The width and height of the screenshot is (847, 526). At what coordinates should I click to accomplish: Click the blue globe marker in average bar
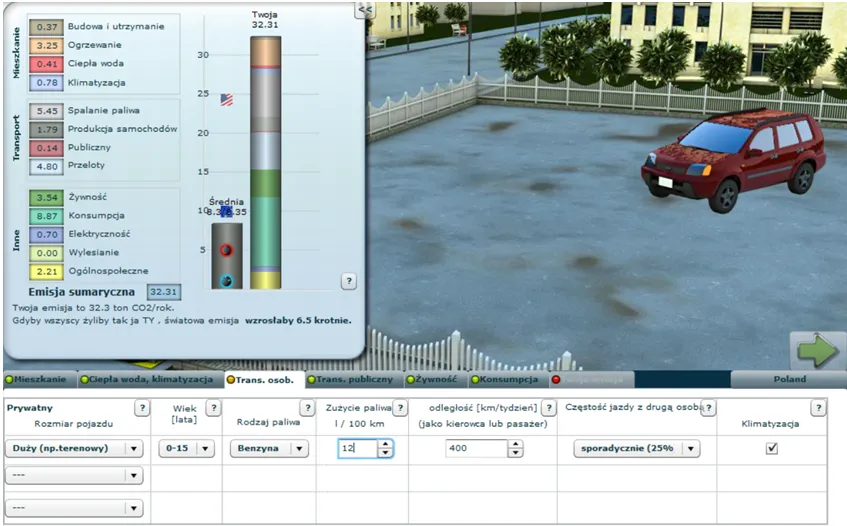click(x=226, y=281)
